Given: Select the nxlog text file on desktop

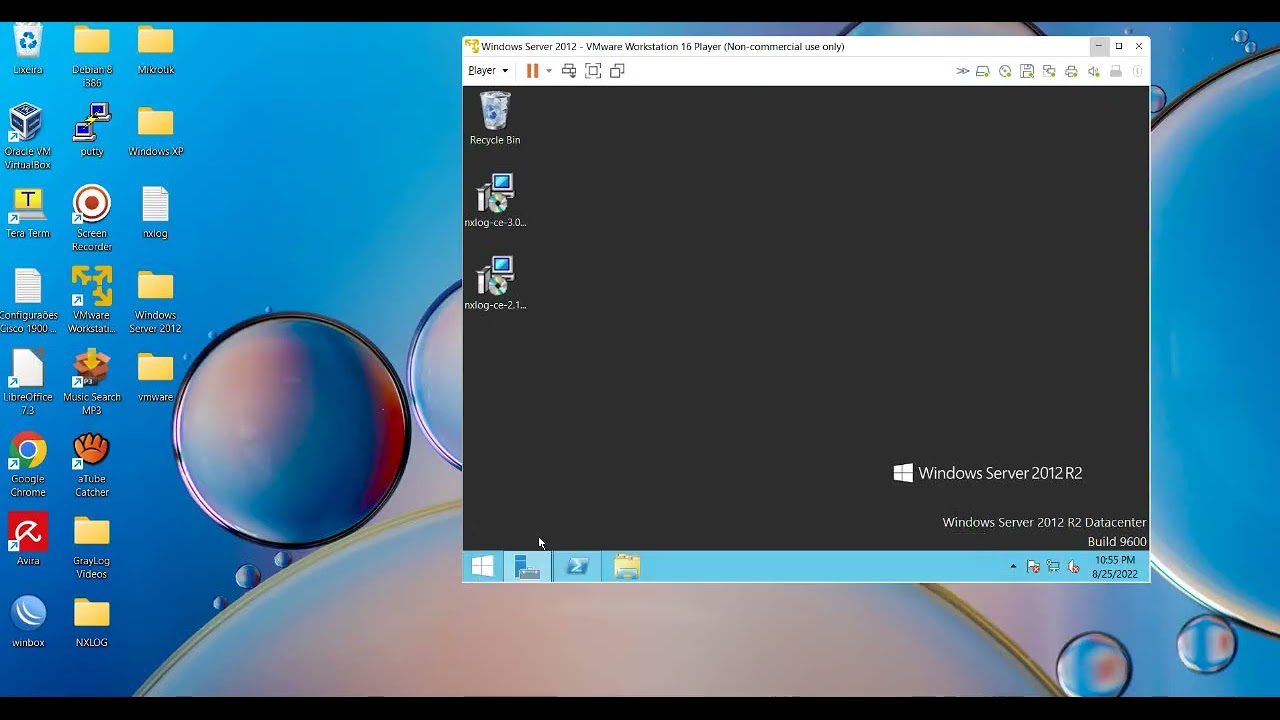Looking at the screenshot, I should coord(156,213).
